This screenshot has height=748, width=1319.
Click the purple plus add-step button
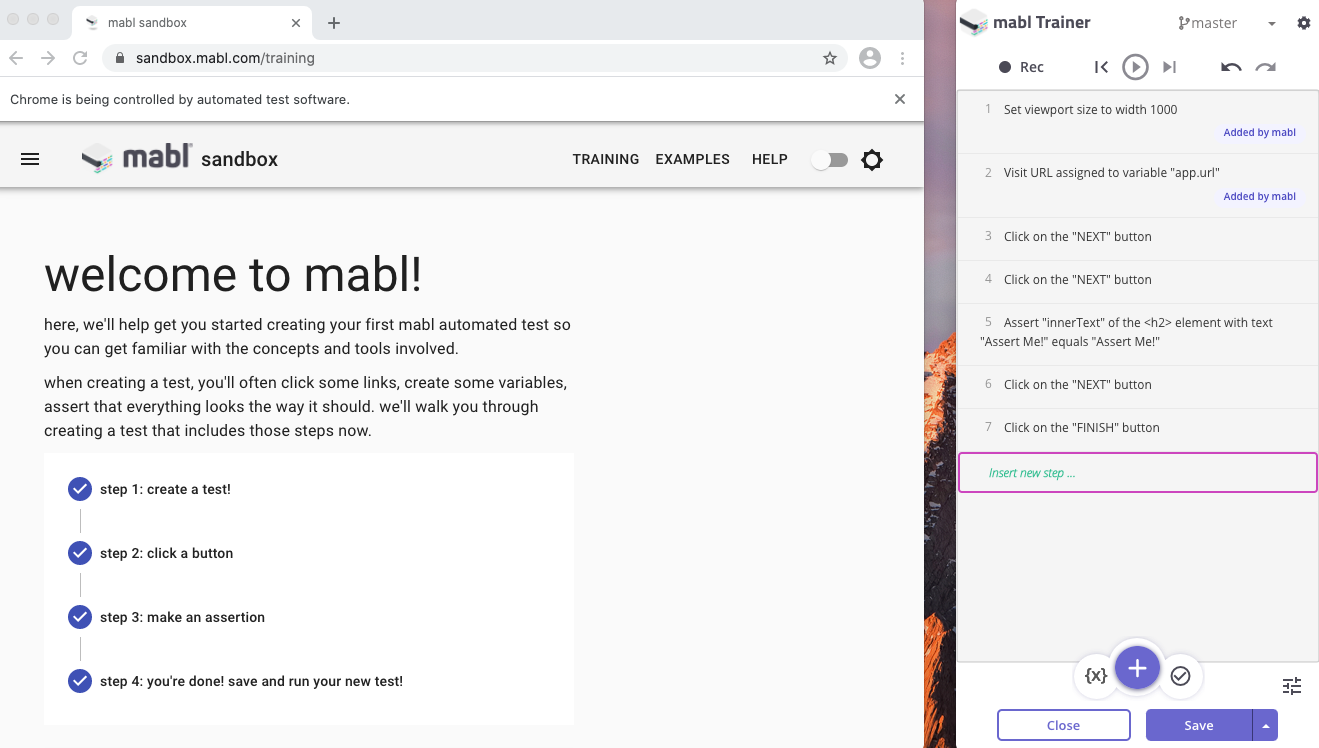(x=1137, y=667)
